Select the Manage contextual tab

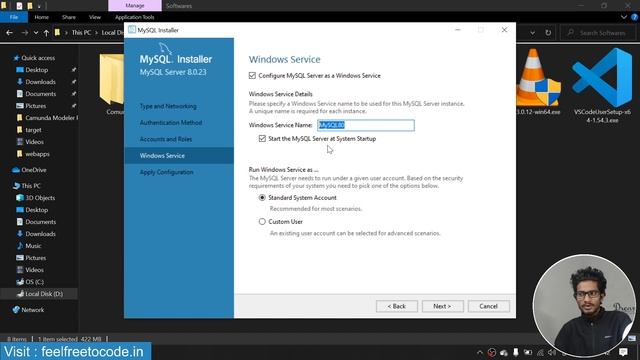click(135, 6)
